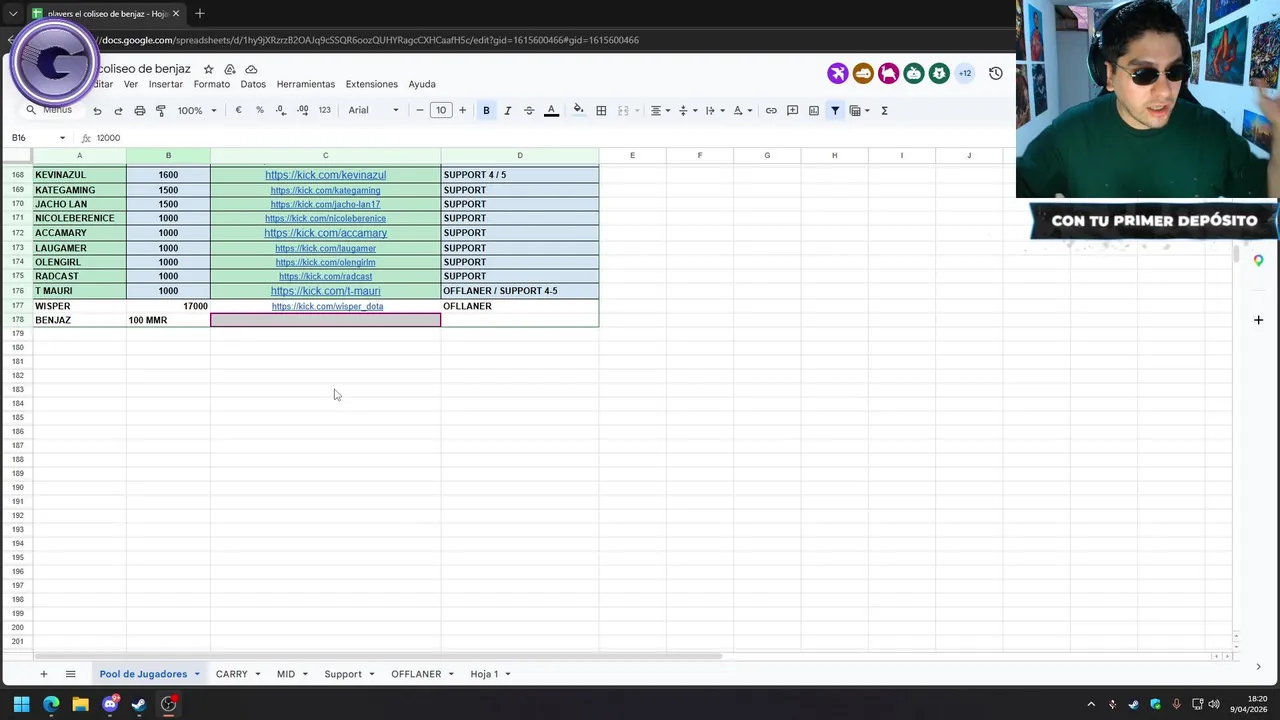Open the Ver menu

[131, 84]
